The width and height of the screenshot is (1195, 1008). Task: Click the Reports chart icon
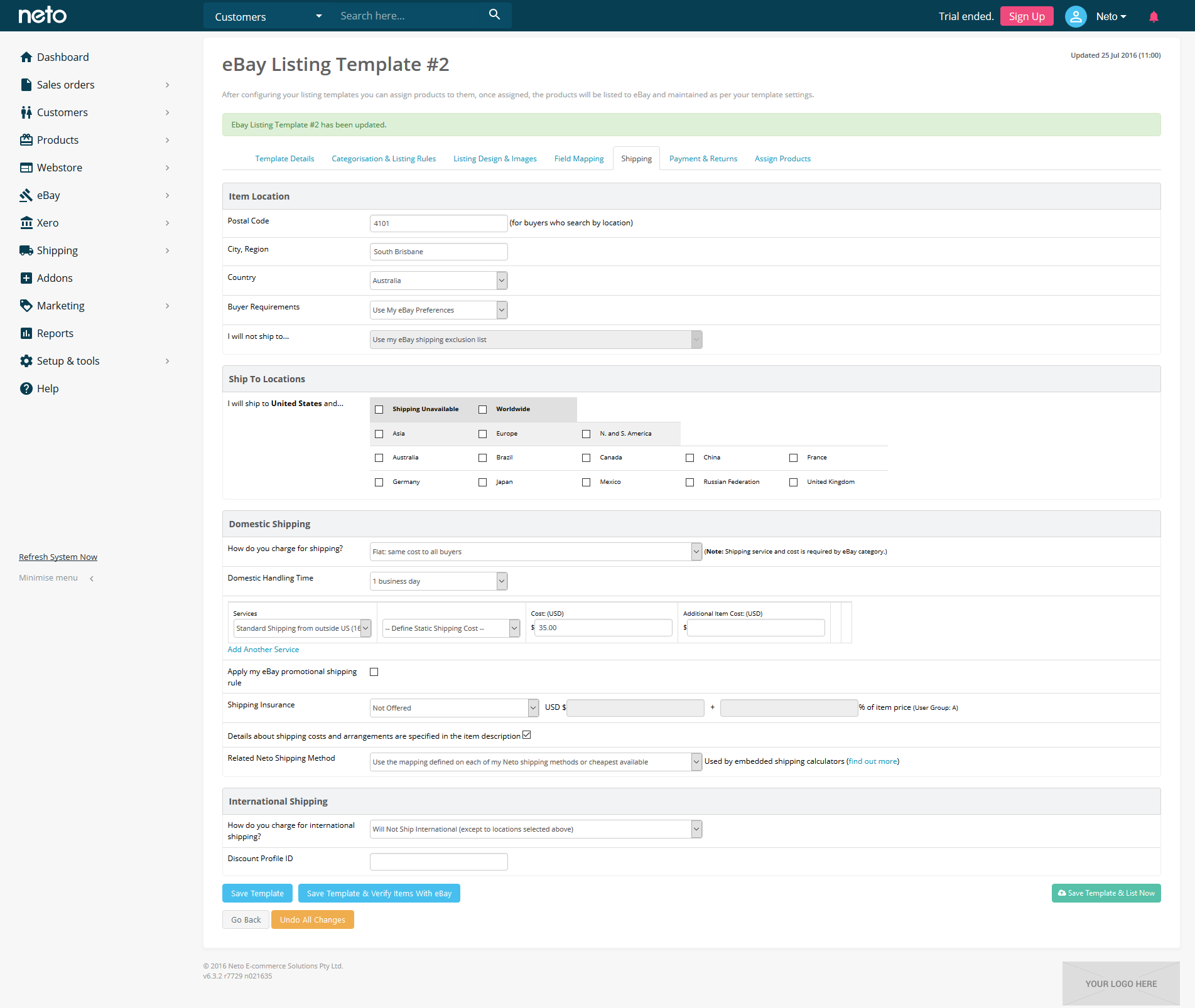point(26,333)
